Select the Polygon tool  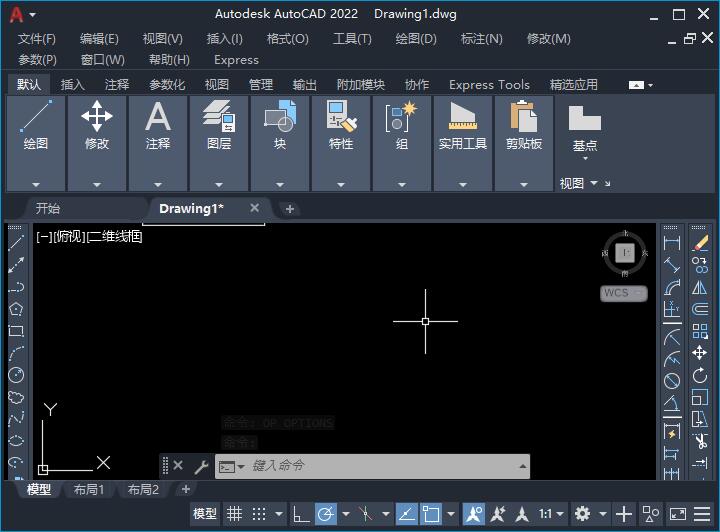(x=16, y=308)
